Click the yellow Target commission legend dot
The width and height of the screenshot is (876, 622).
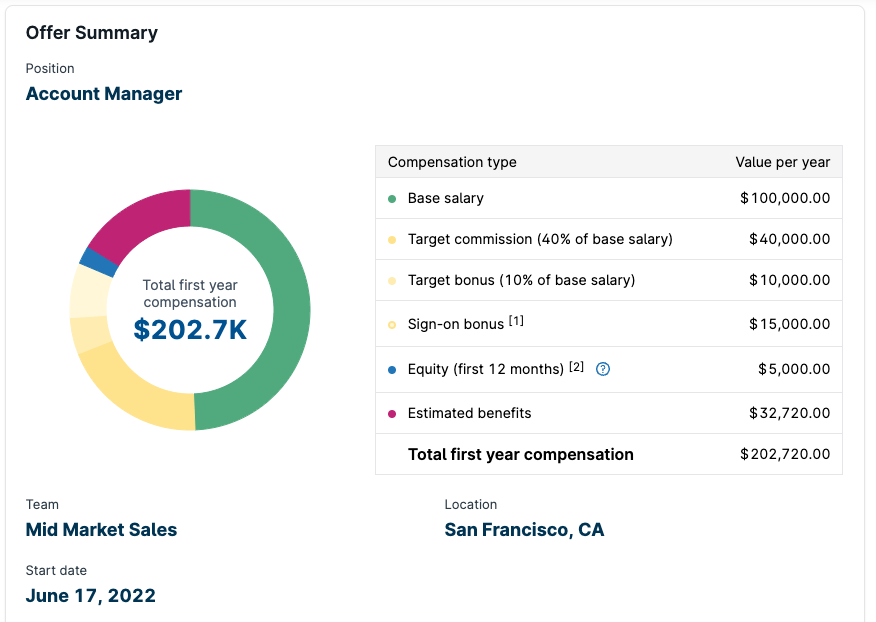point(394,239)
